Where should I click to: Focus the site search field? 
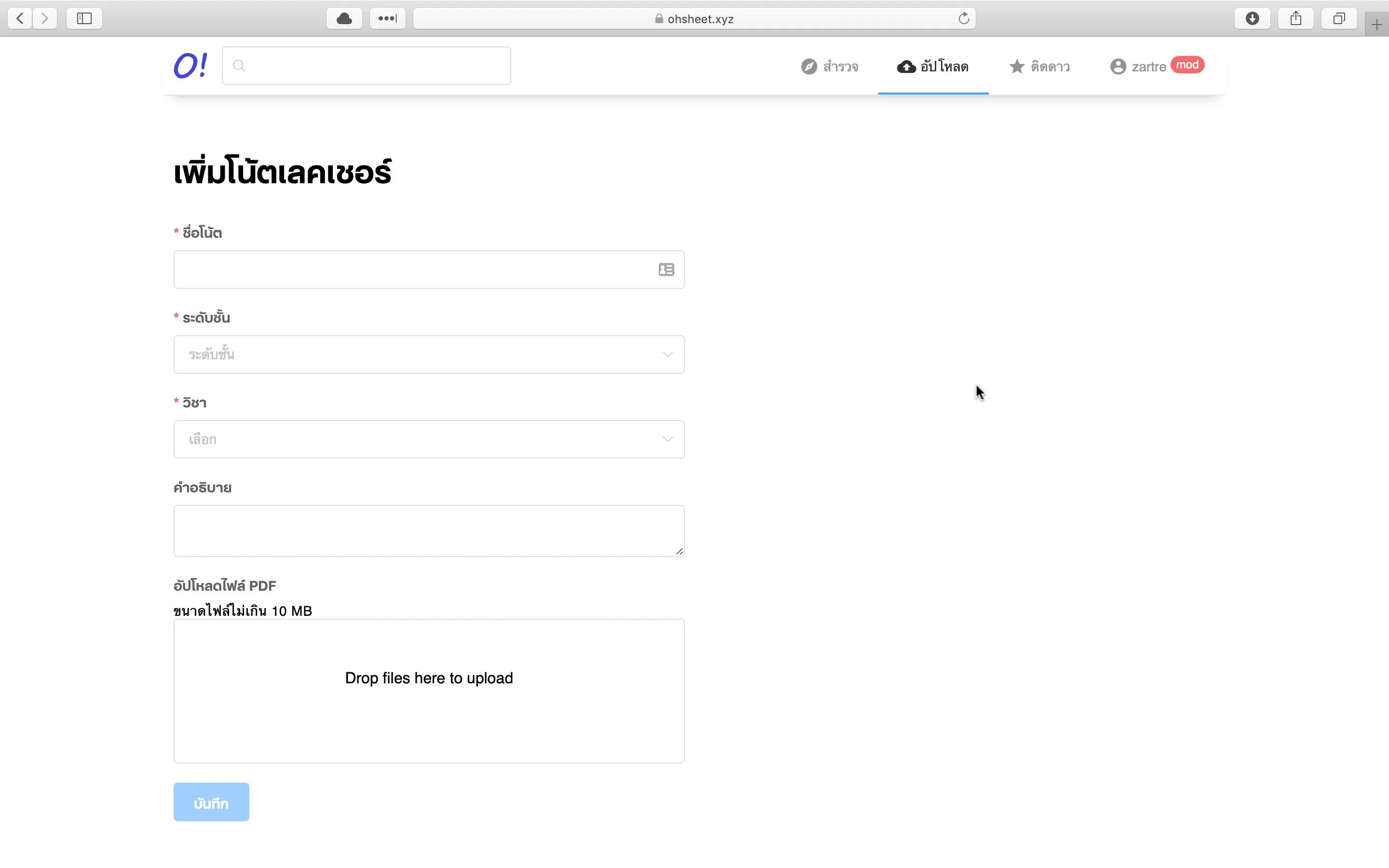pos(366,66)
